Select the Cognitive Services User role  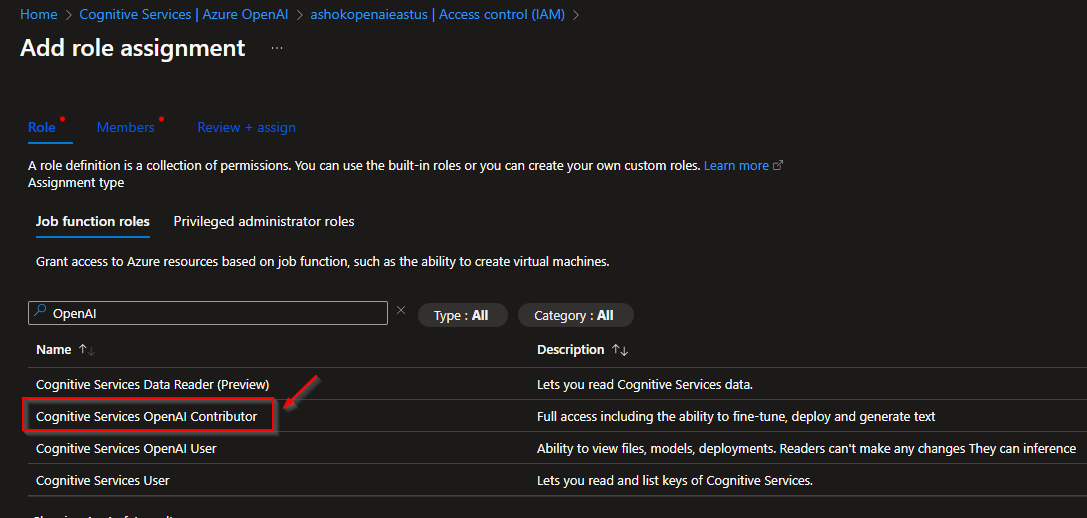[x=103, y=481]
